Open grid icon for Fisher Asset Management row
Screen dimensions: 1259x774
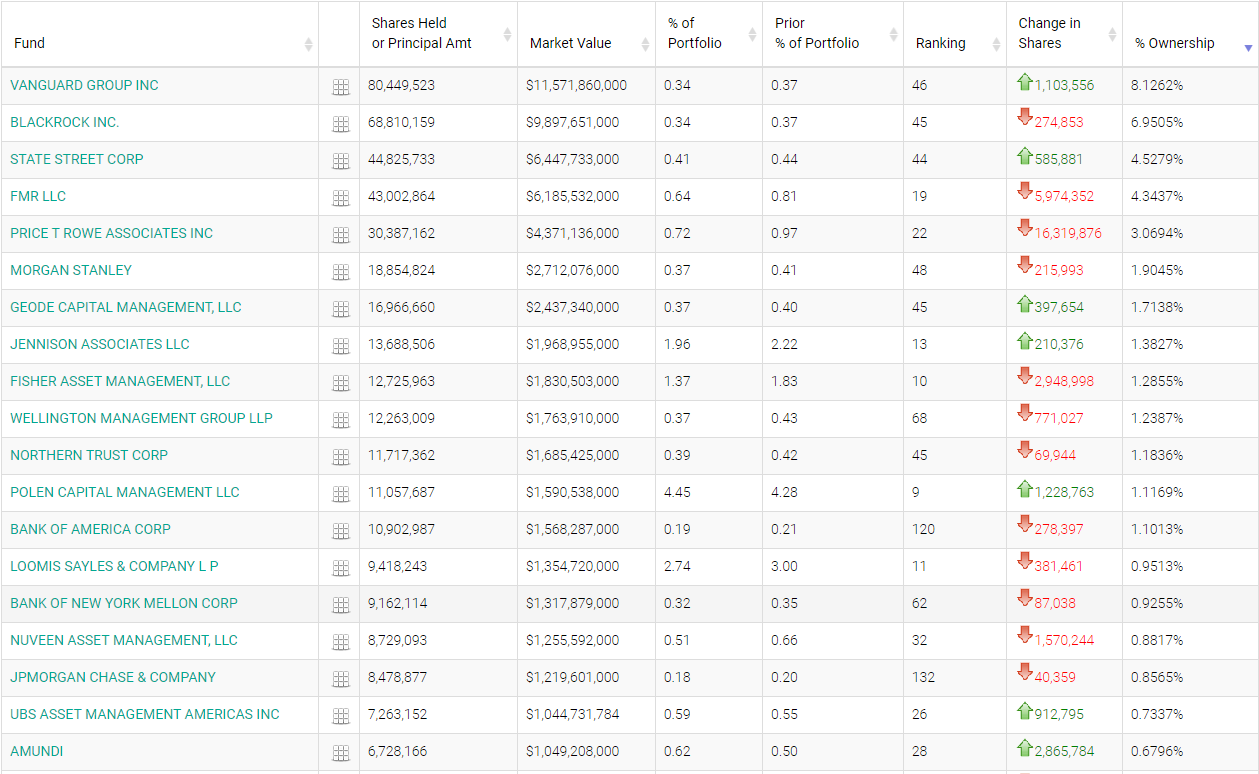340,383
